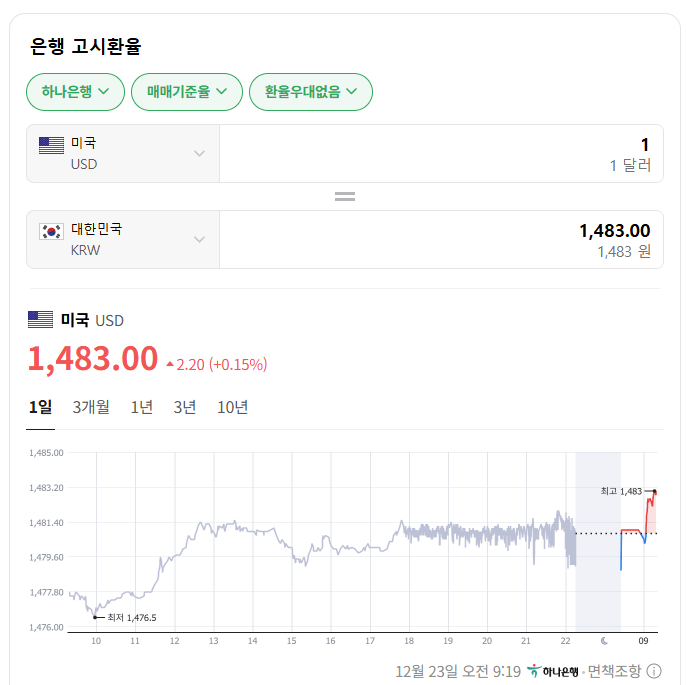686x685 pixels.
Task: Expand the 대한민국 KRW currency chevron
Action: (199, 240)
